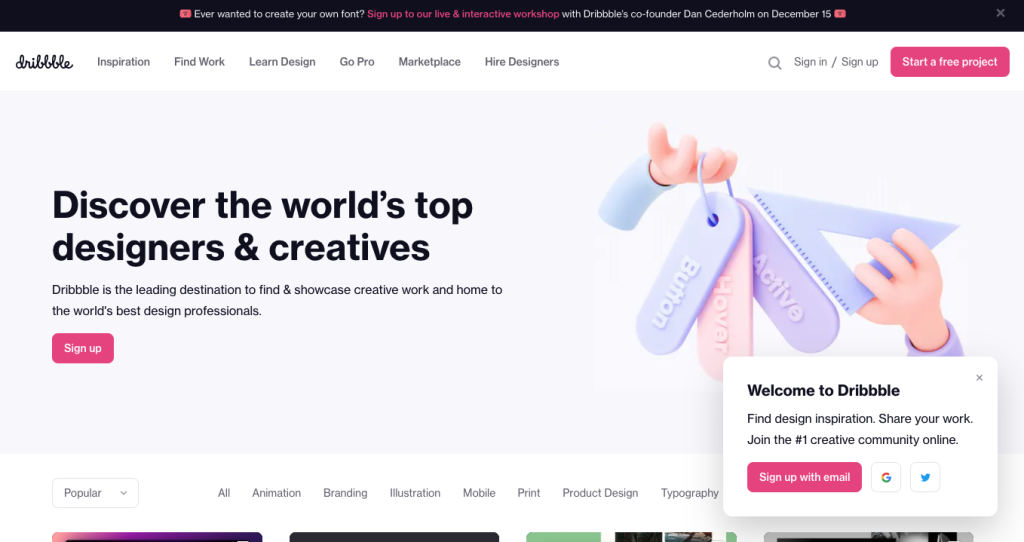The image size is (1024, 542).
Task: Click the hero Sign up button
Action: [x=83, y=348]
